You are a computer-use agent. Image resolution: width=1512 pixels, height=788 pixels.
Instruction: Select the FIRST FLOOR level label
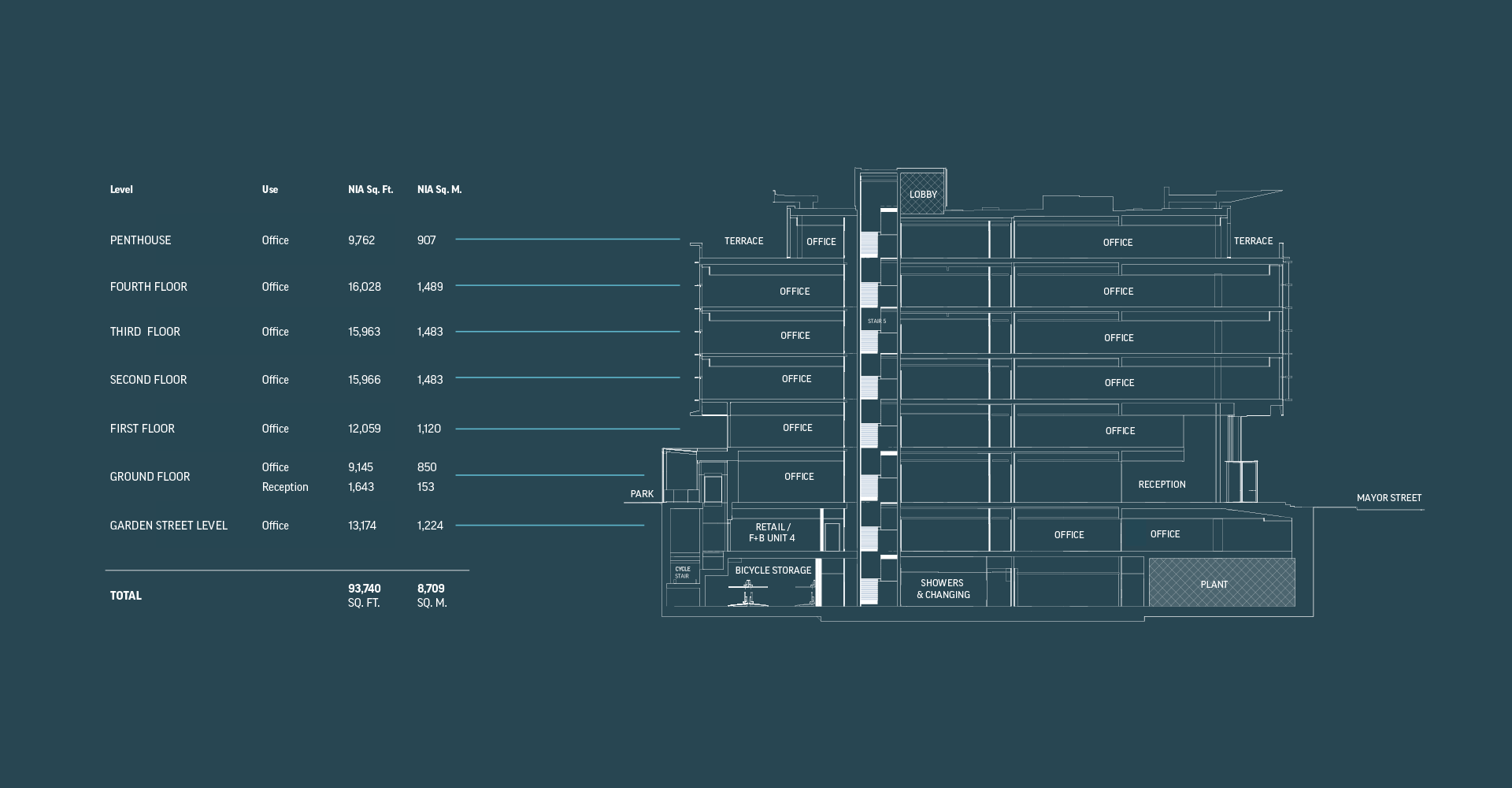(x=142, y=429)
